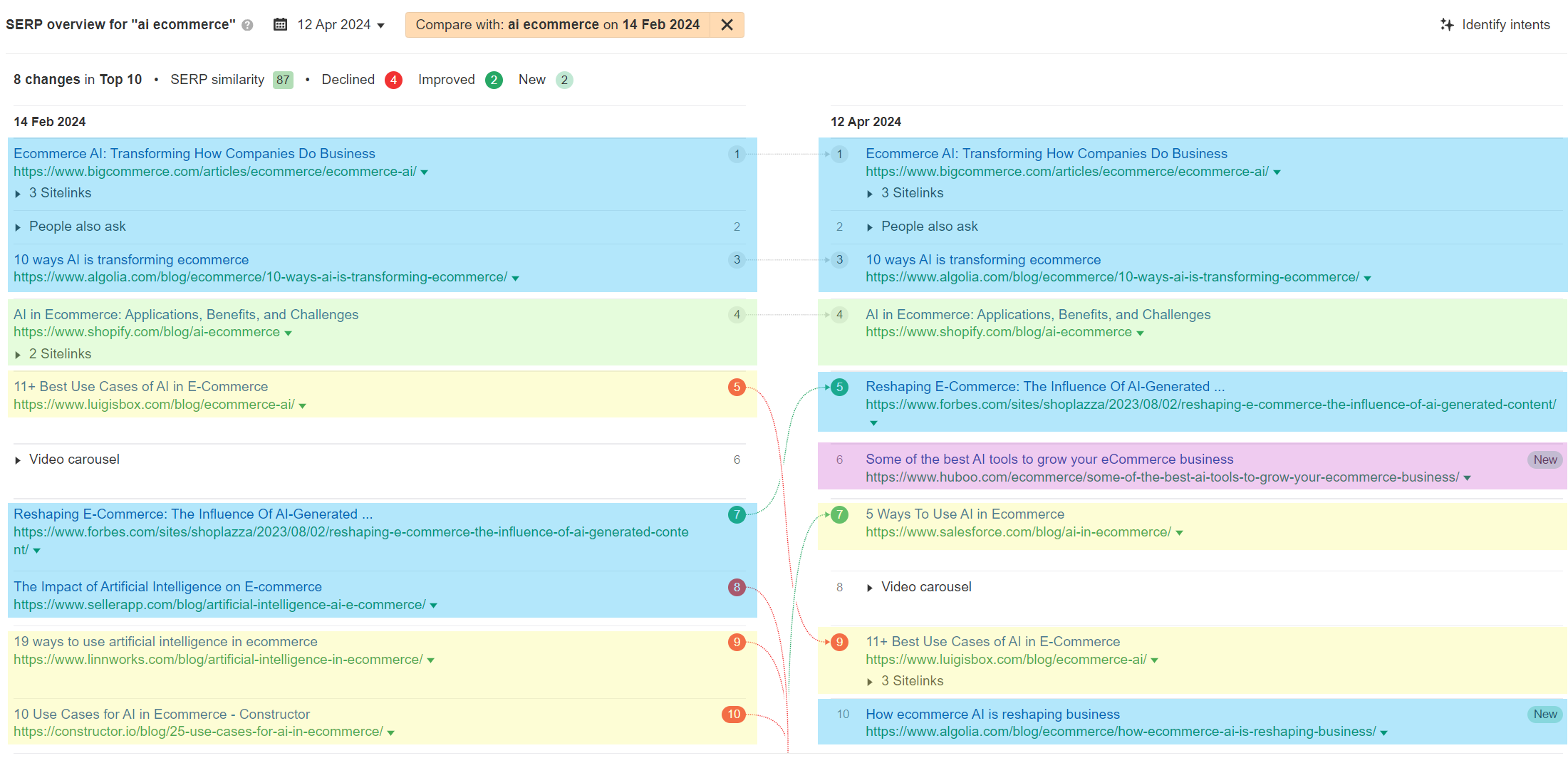Click green position 7 badge for salesforce result
The height and width of the screenshot is (763, 1568).
pos(839,514)
